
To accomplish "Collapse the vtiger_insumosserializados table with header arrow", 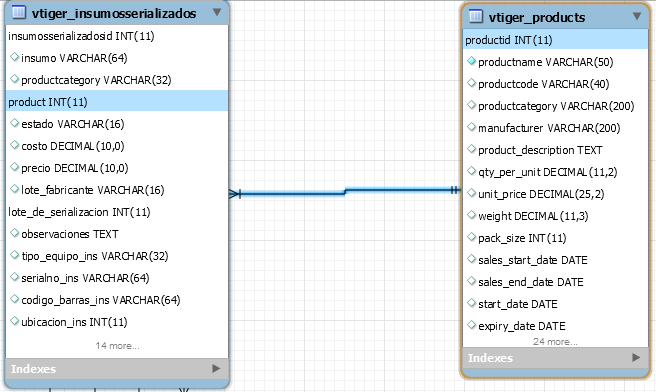I will tap(217, 12).
